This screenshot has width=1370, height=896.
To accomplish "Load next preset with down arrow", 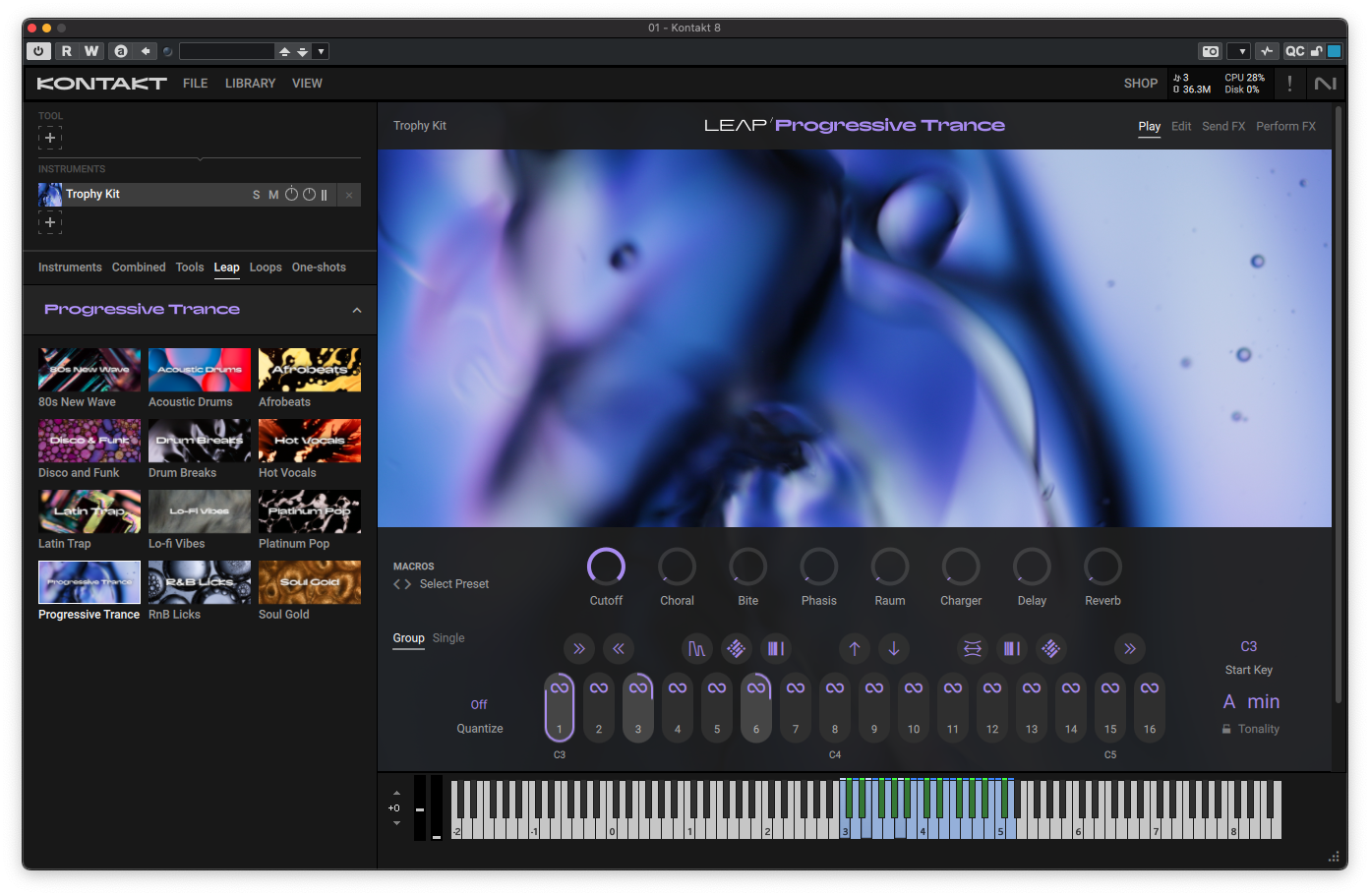I will (x=303, y=51).
